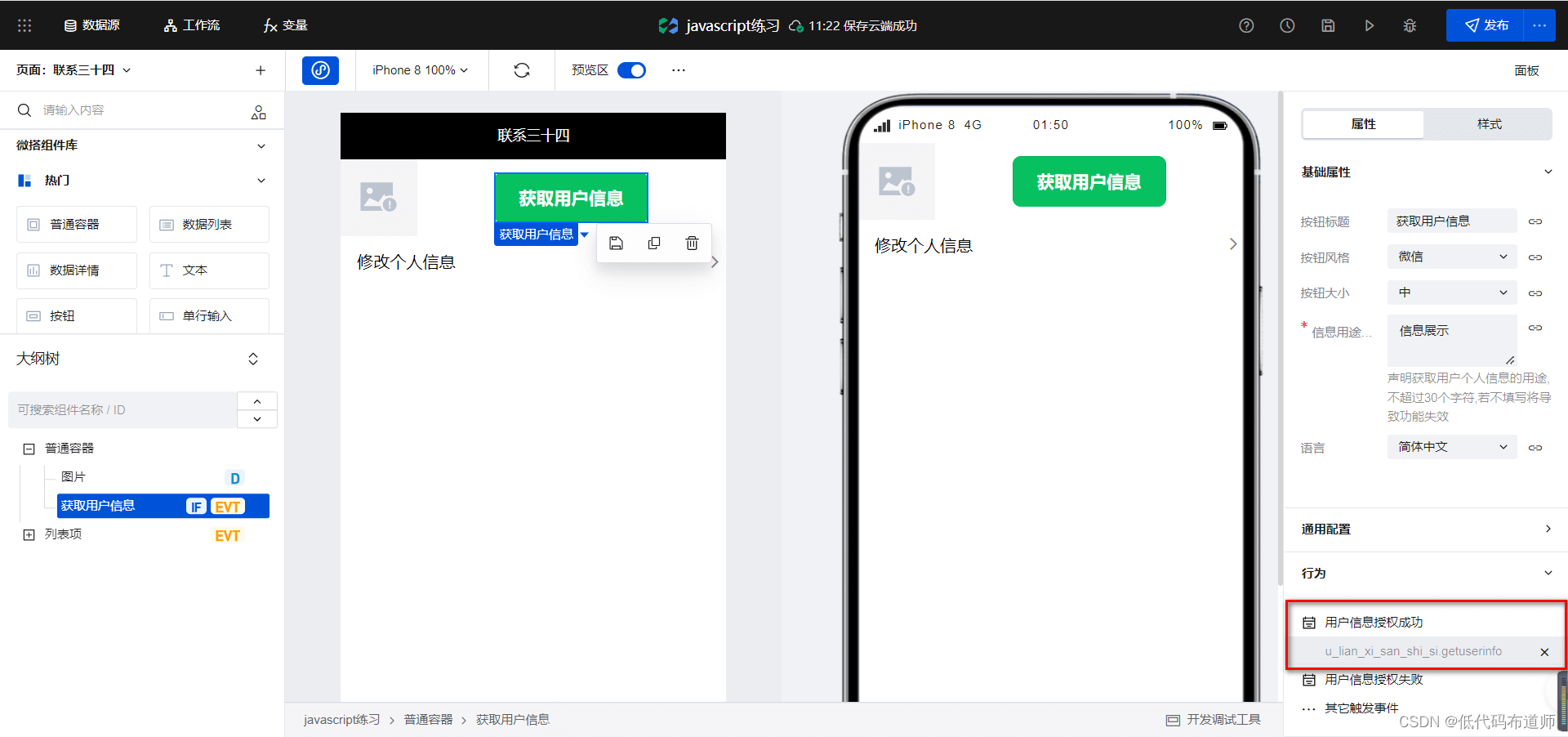Image resolution: width=1568 pixels, height=737 pixels.
Task: Remove the getuserinfo event handler
Action: (x=1544, y=652)
